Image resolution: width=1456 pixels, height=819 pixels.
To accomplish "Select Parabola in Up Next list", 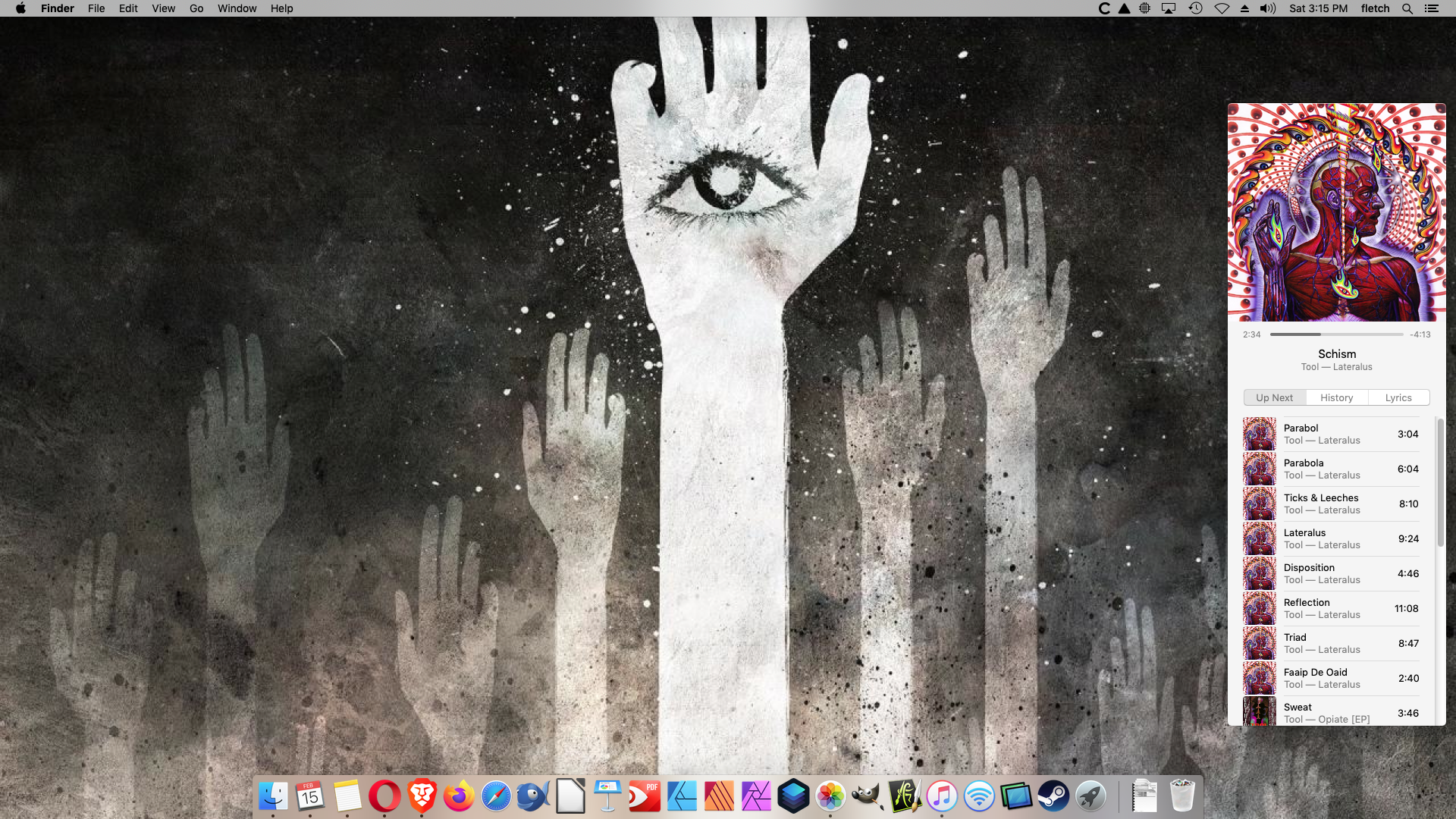I will click(x=1332, y=469).
